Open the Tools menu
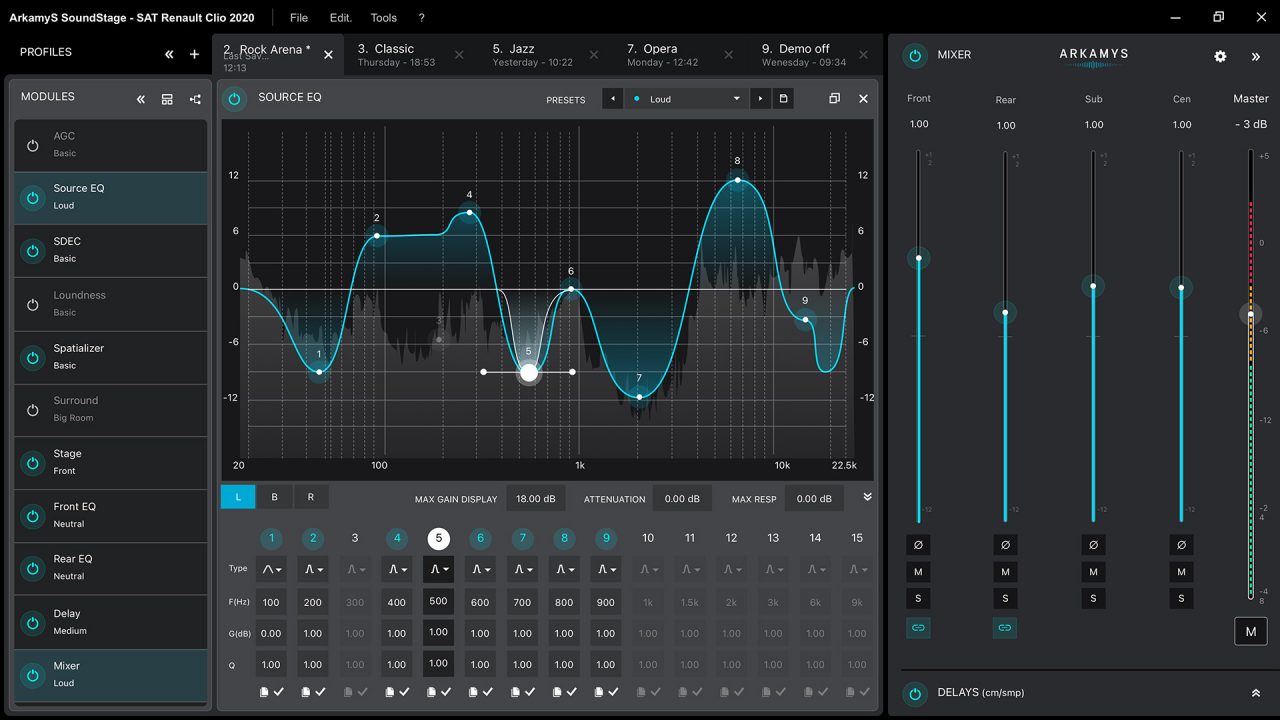This screenshot has height=720, width=1280. [x=383, y=18]
